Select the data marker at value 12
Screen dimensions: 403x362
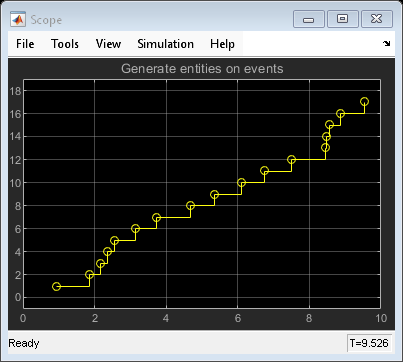pos(291,160)
